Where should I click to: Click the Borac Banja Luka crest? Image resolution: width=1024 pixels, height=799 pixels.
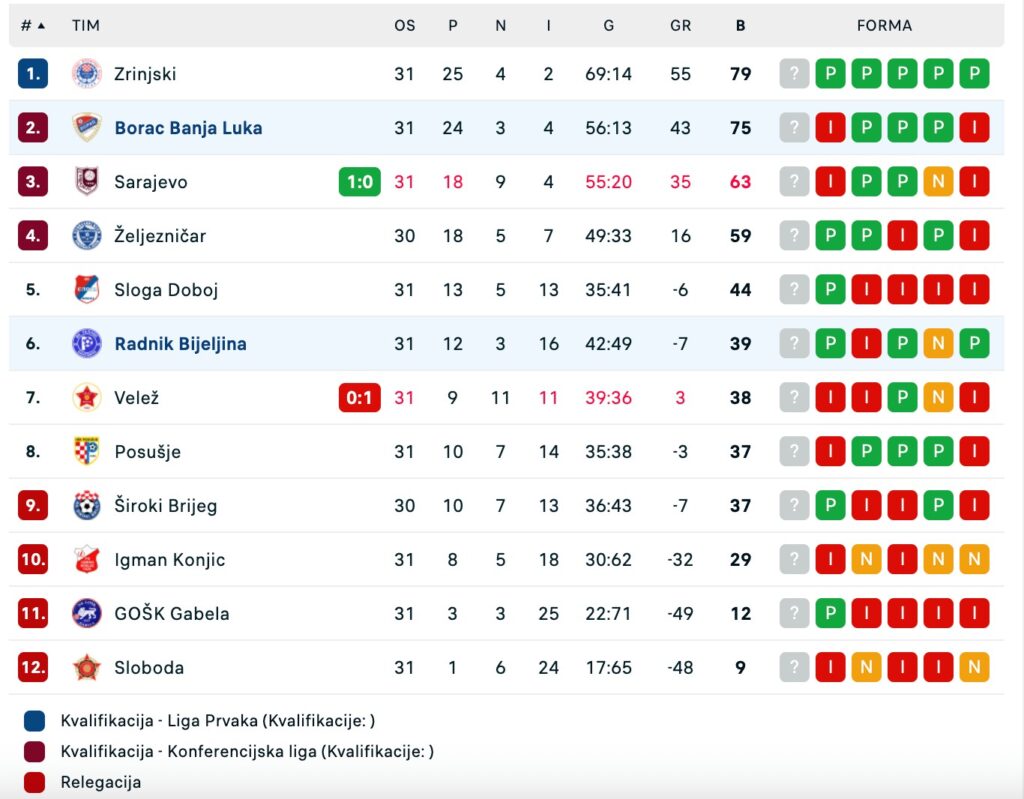(x=86, y=127)
